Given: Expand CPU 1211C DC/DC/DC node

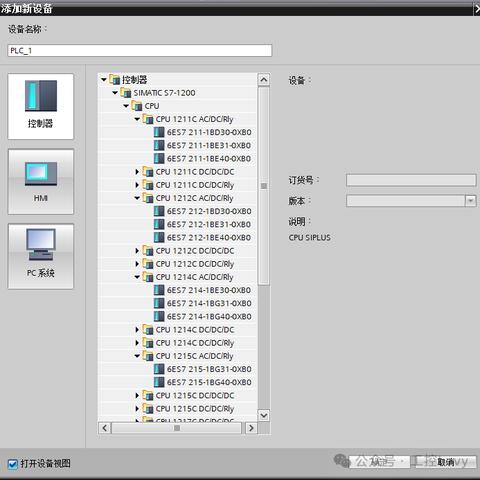Looking at the screenshot, I should pyautogui.click(x=137, y=172).
